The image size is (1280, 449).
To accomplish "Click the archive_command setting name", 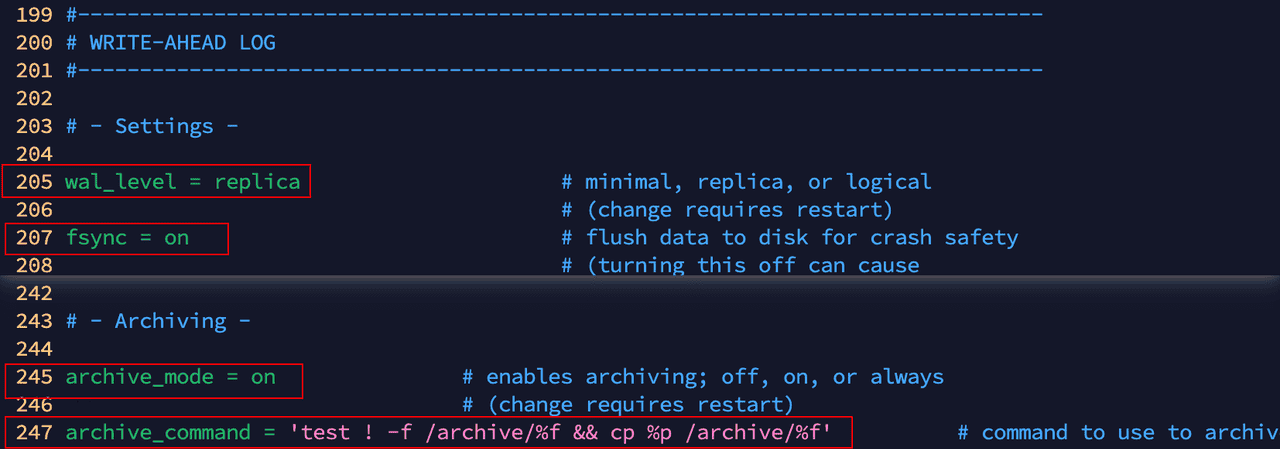I will (158, 433).
